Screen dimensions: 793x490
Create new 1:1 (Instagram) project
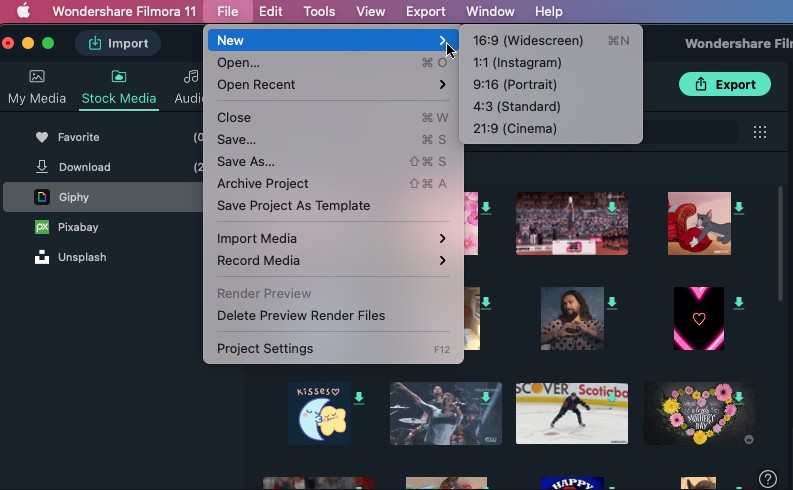point(551,63)
